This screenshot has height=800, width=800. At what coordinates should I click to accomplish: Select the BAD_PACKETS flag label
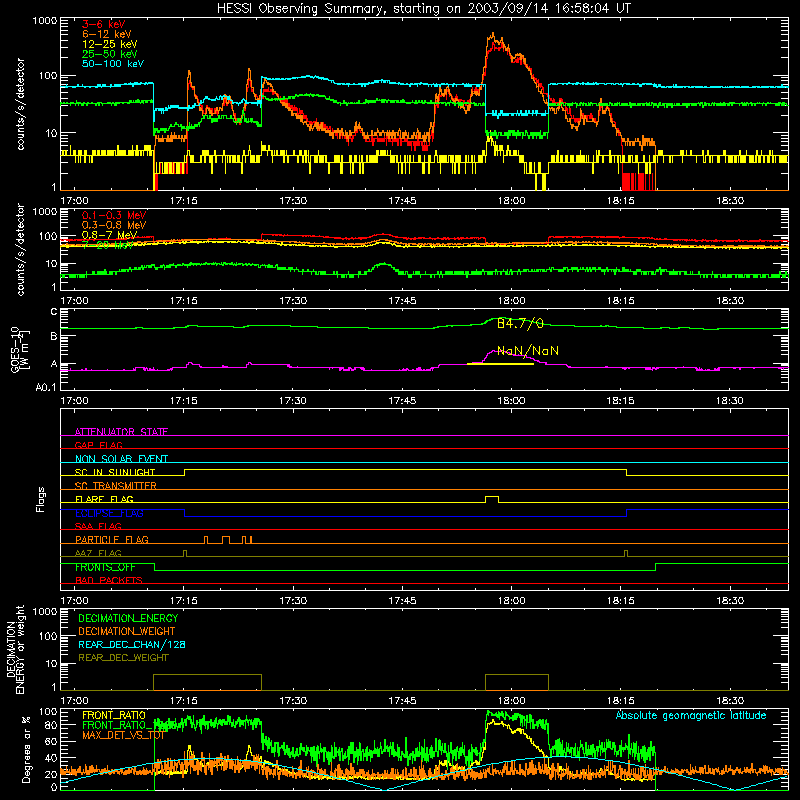[x=109, y=580]
